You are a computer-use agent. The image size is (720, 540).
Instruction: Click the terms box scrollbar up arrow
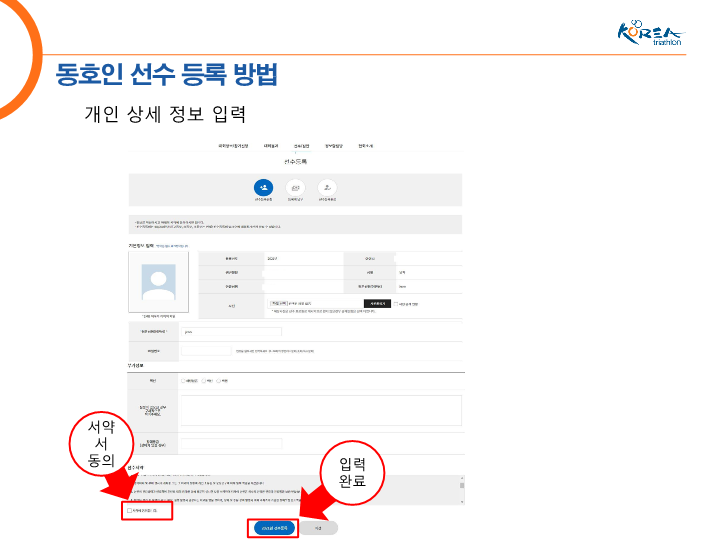point(462,478)
